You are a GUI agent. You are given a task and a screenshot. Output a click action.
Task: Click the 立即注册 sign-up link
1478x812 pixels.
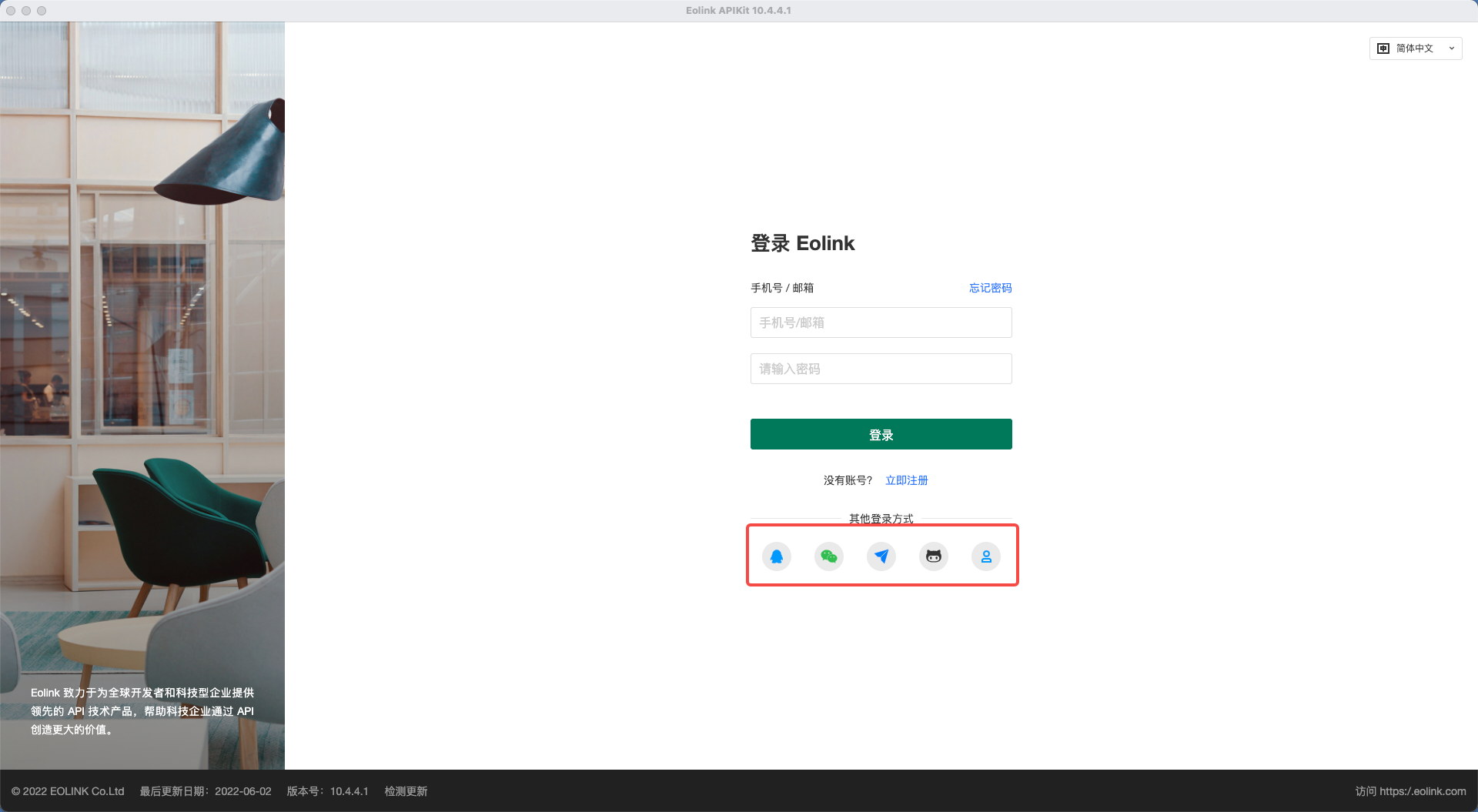tap(907, 480)
